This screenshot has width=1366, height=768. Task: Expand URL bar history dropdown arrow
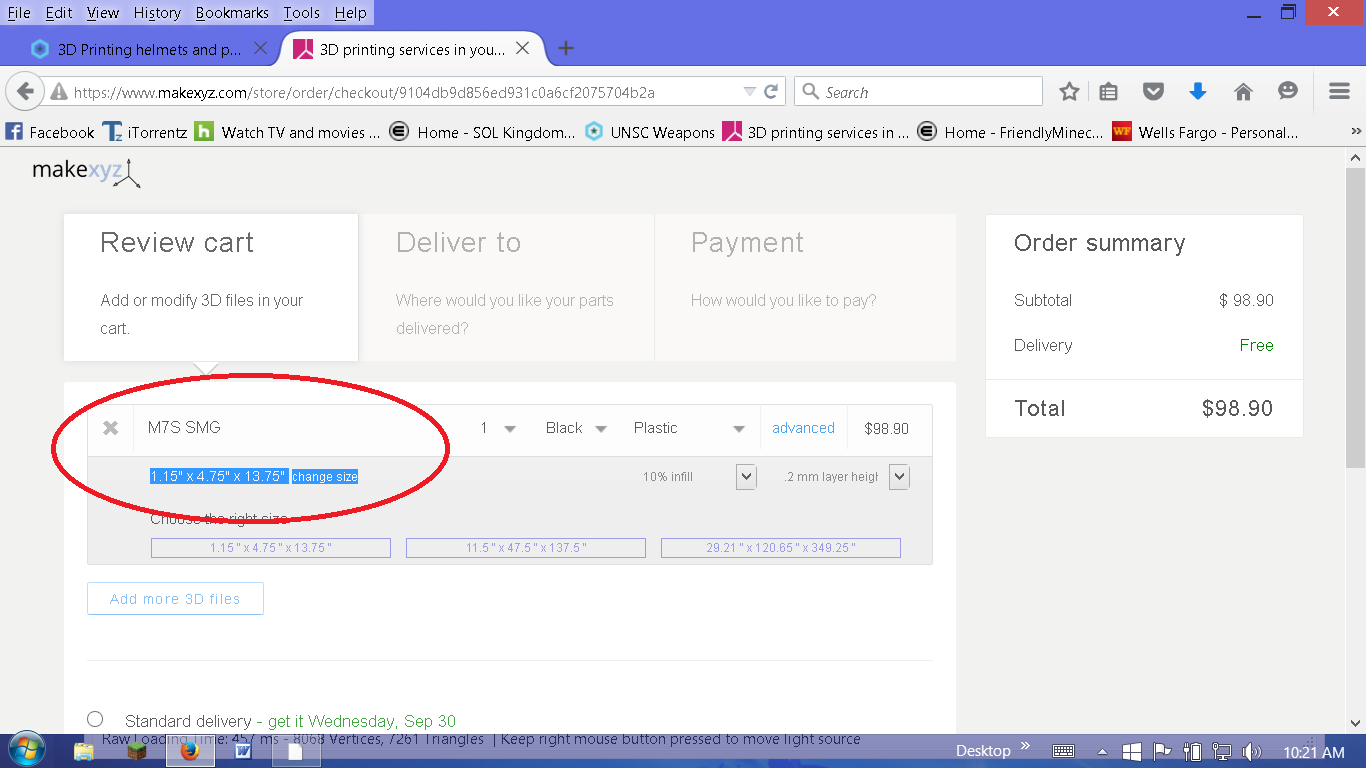tap(749, 92)
